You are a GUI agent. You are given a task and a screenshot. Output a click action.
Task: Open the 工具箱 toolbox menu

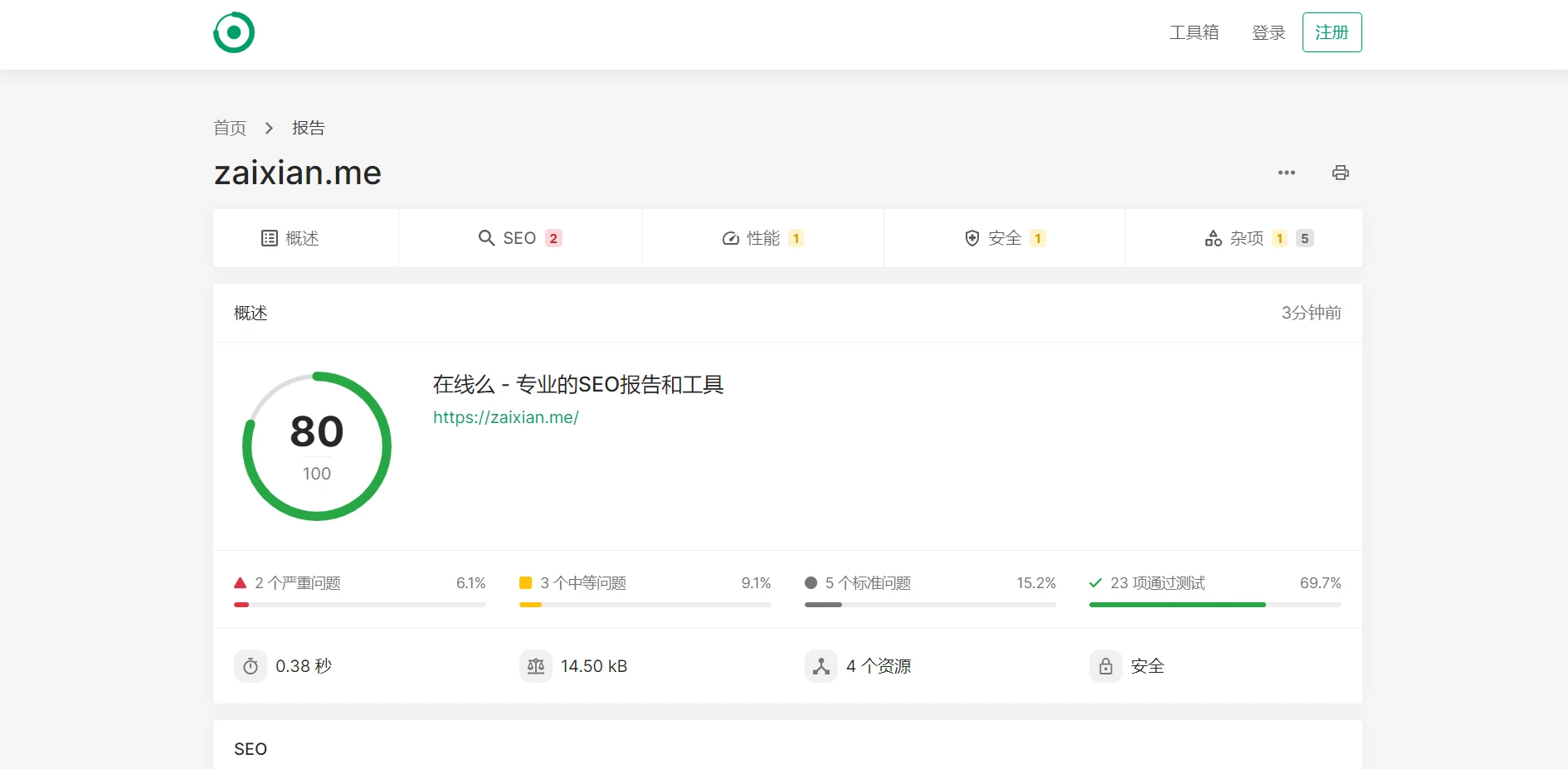pos(1194,32)
